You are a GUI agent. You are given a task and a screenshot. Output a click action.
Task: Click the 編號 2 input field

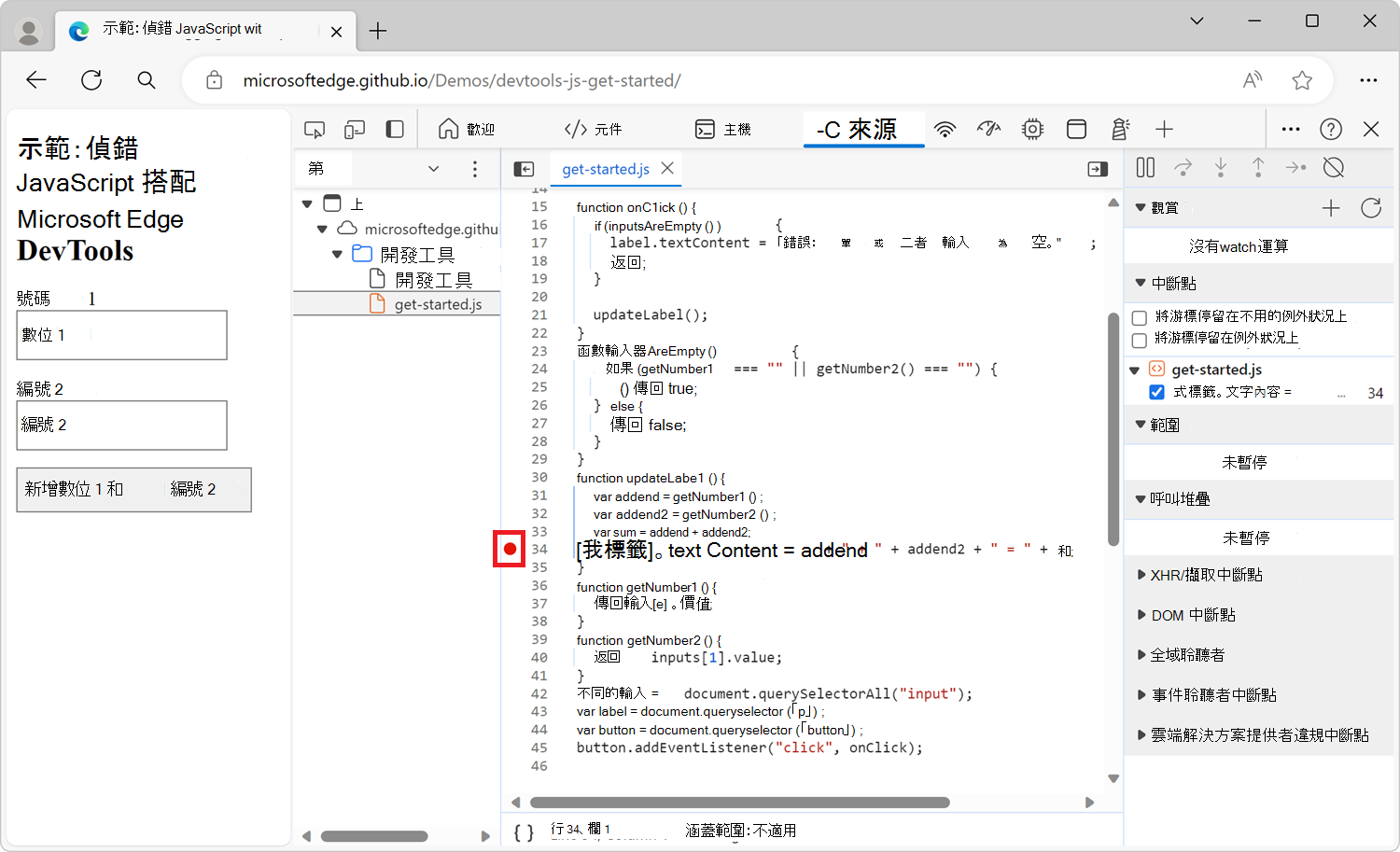pyautogui.click(x=122, y=426)
